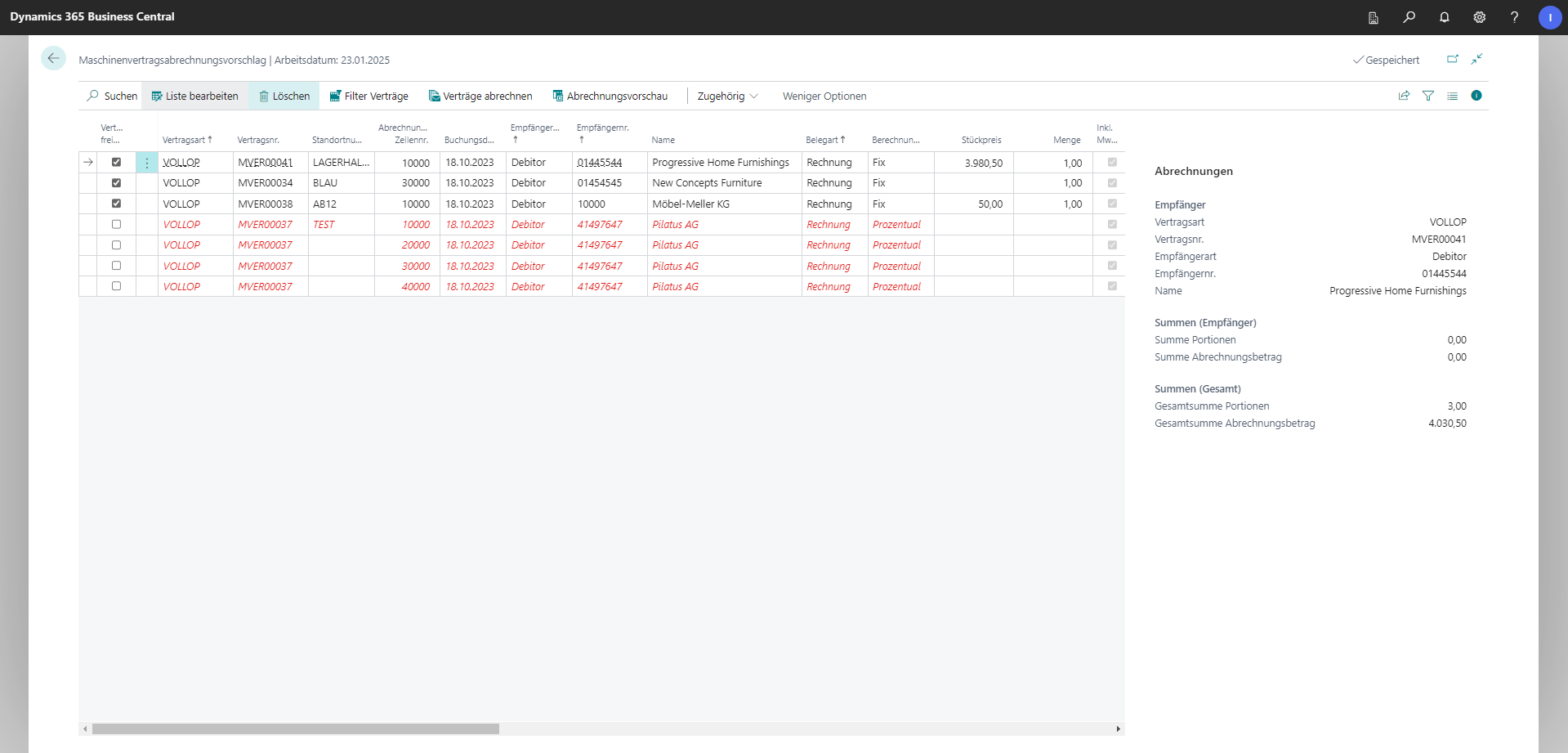Open the notifications bell

[x=1444, y=17]
